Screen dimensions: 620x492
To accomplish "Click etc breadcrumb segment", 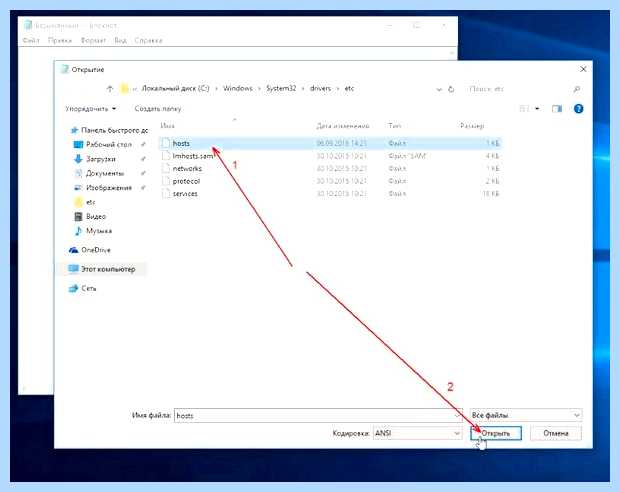I will [x=349, y=88].
